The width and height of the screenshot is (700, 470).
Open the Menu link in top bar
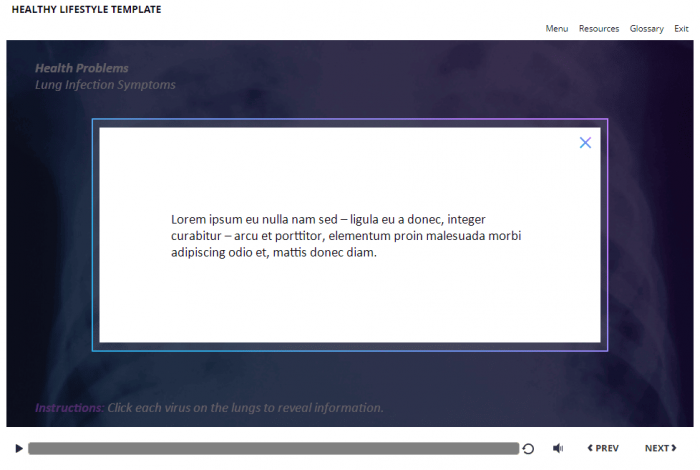(x=556, y=29)
